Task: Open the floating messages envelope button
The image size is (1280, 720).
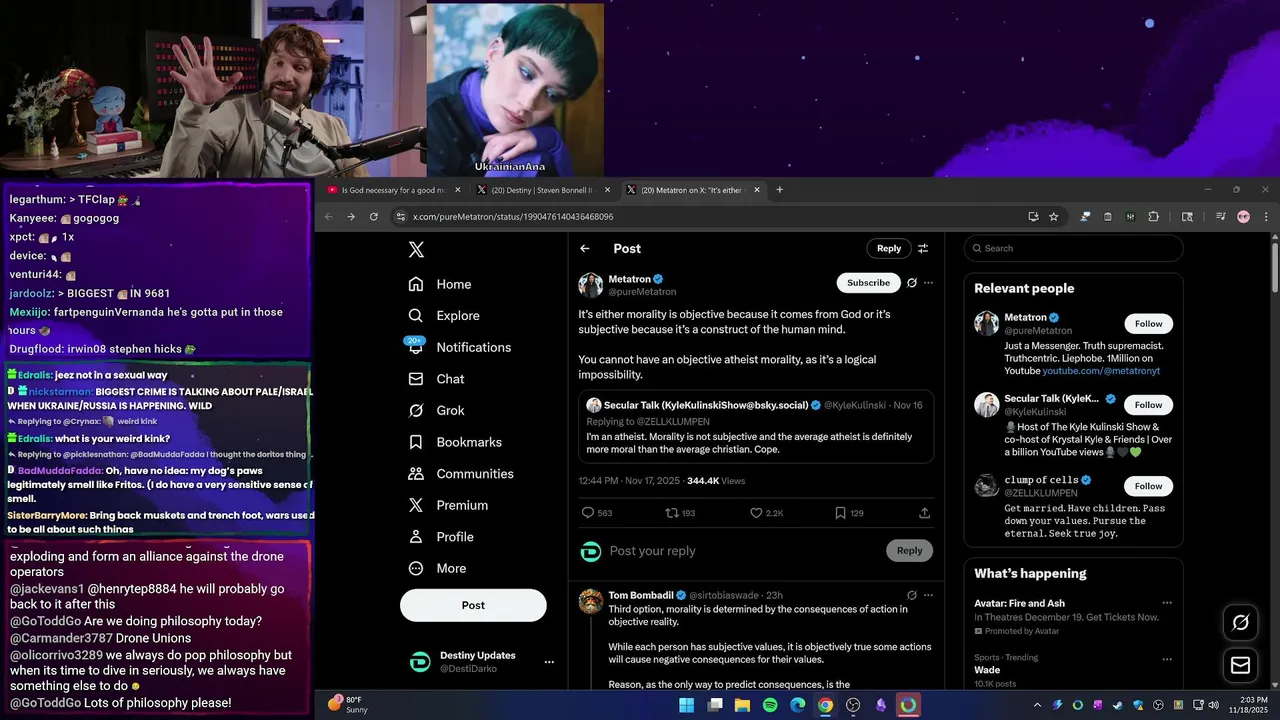Action: click(1240, 665)
